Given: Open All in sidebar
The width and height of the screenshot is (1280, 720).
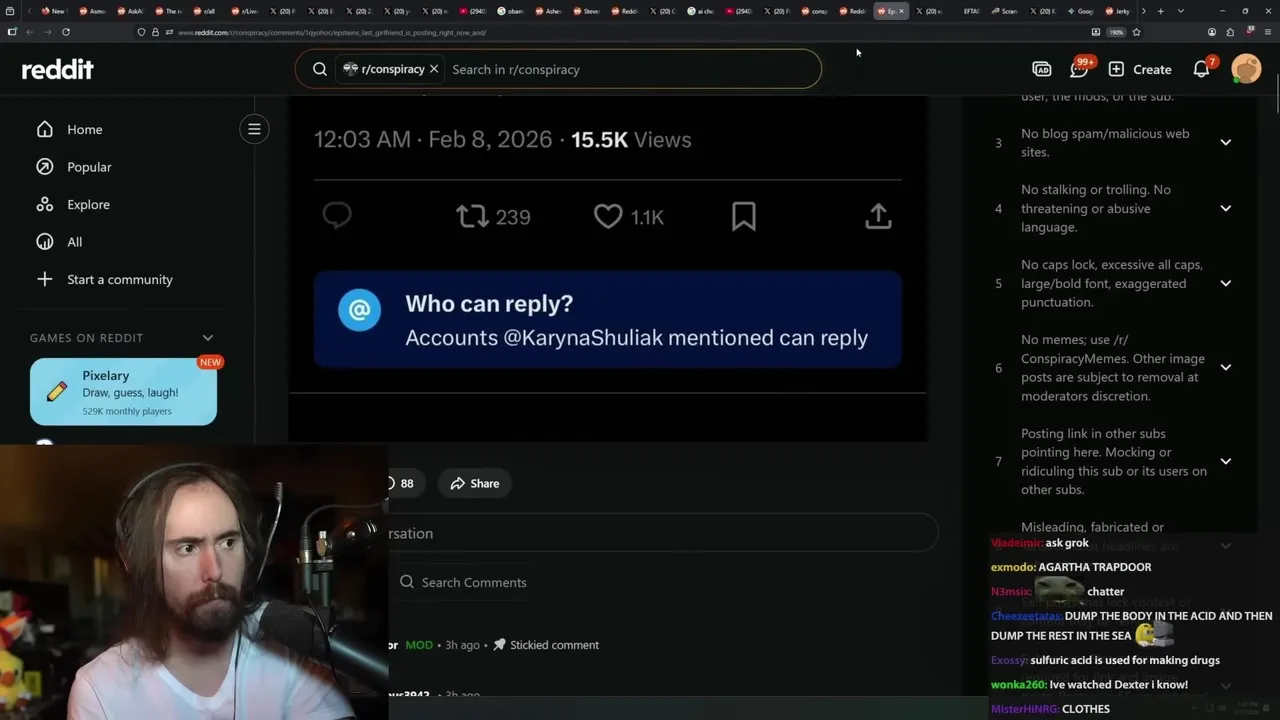Looking at the screenshot, I should pos(74,242).
